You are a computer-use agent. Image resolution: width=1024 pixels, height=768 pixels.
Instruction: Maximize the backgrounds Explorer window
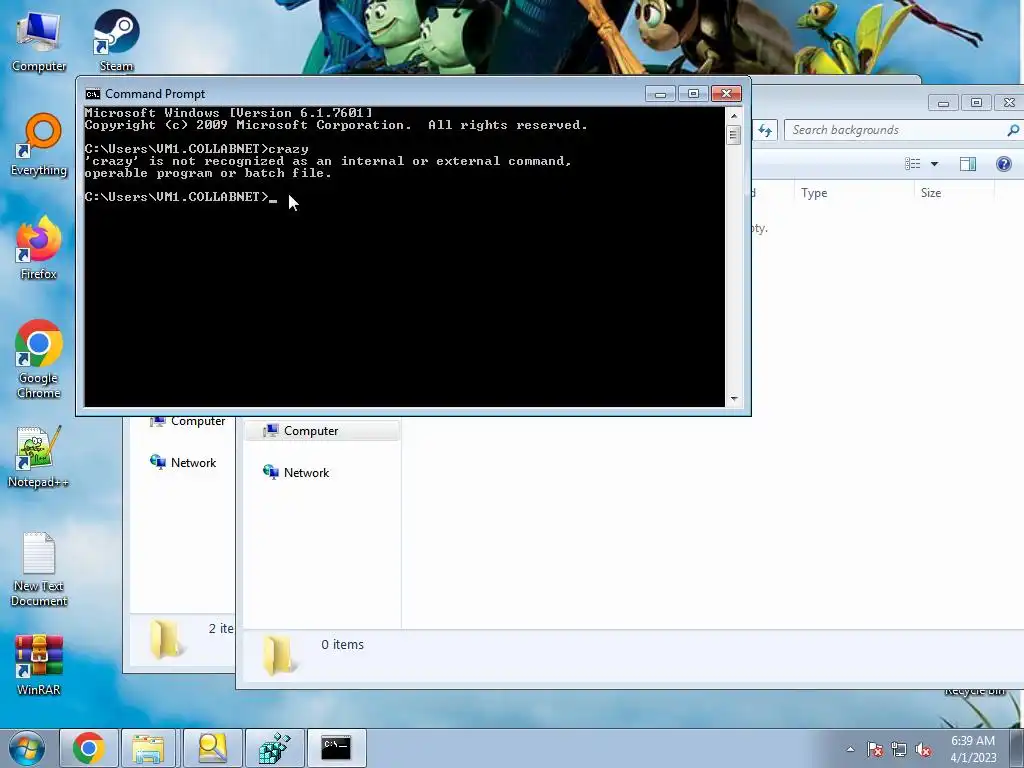click(x=976, y=103)
